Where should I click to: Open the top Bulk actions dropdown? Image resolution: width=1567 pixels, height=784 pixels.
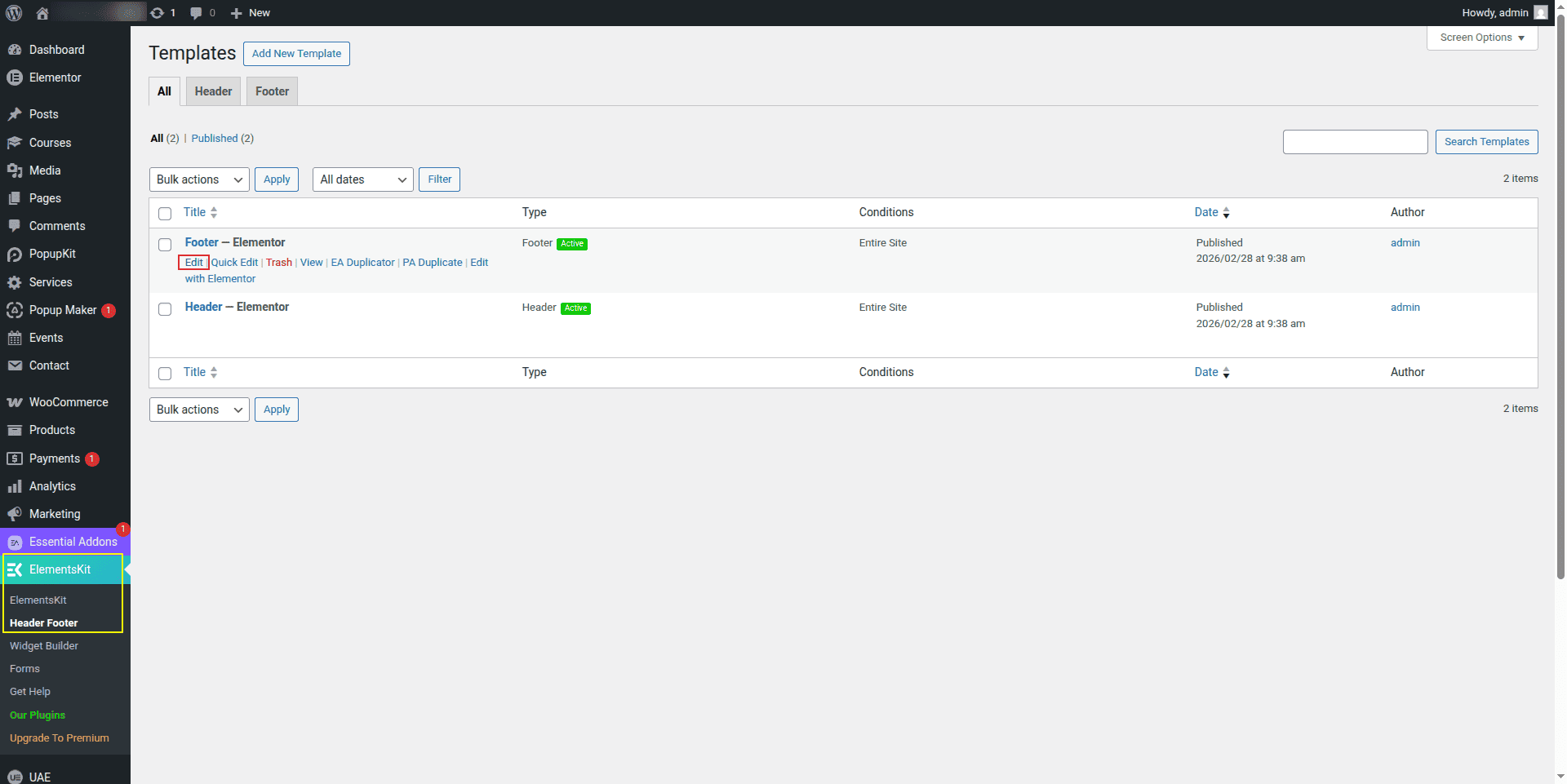199,179
